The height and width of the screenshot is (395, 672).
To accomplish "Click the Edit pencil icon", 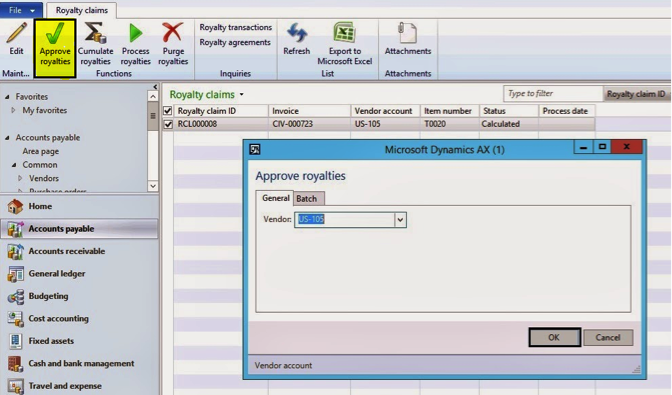I will tap(16, 33).
